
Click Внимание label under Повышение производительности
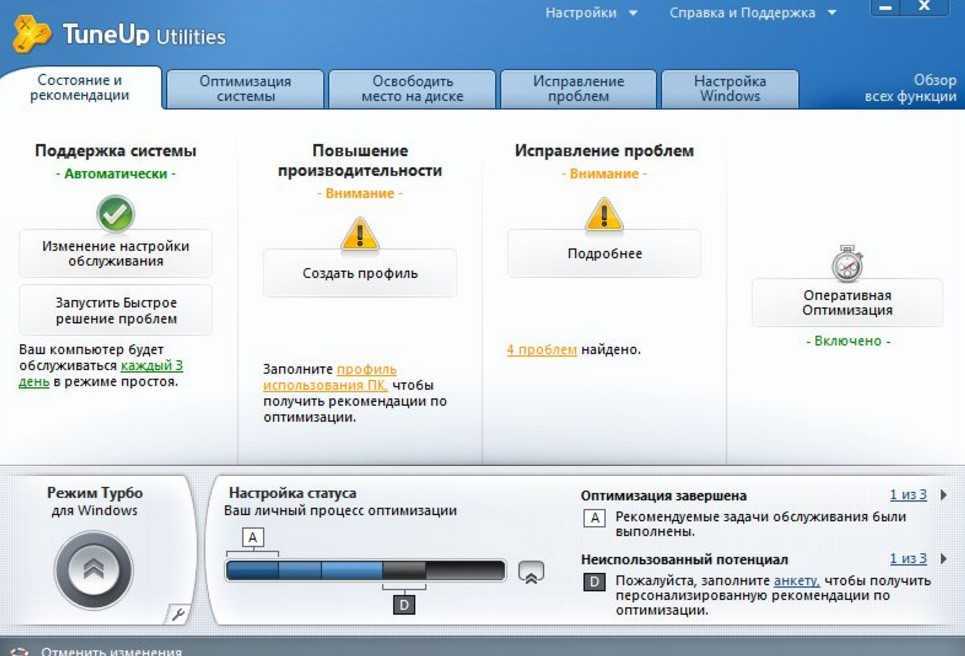tap(360, 193)
